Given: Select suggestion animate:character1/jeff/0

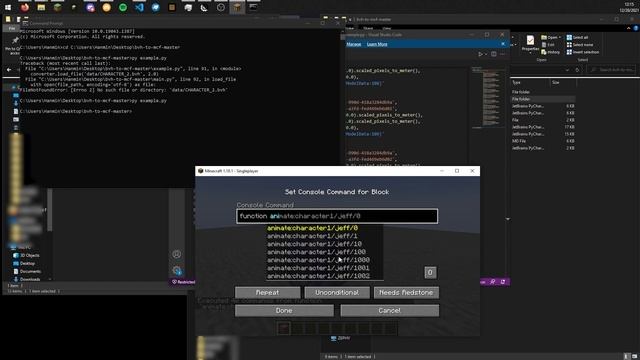Looking at the screenshot, I should pos(312,228).
